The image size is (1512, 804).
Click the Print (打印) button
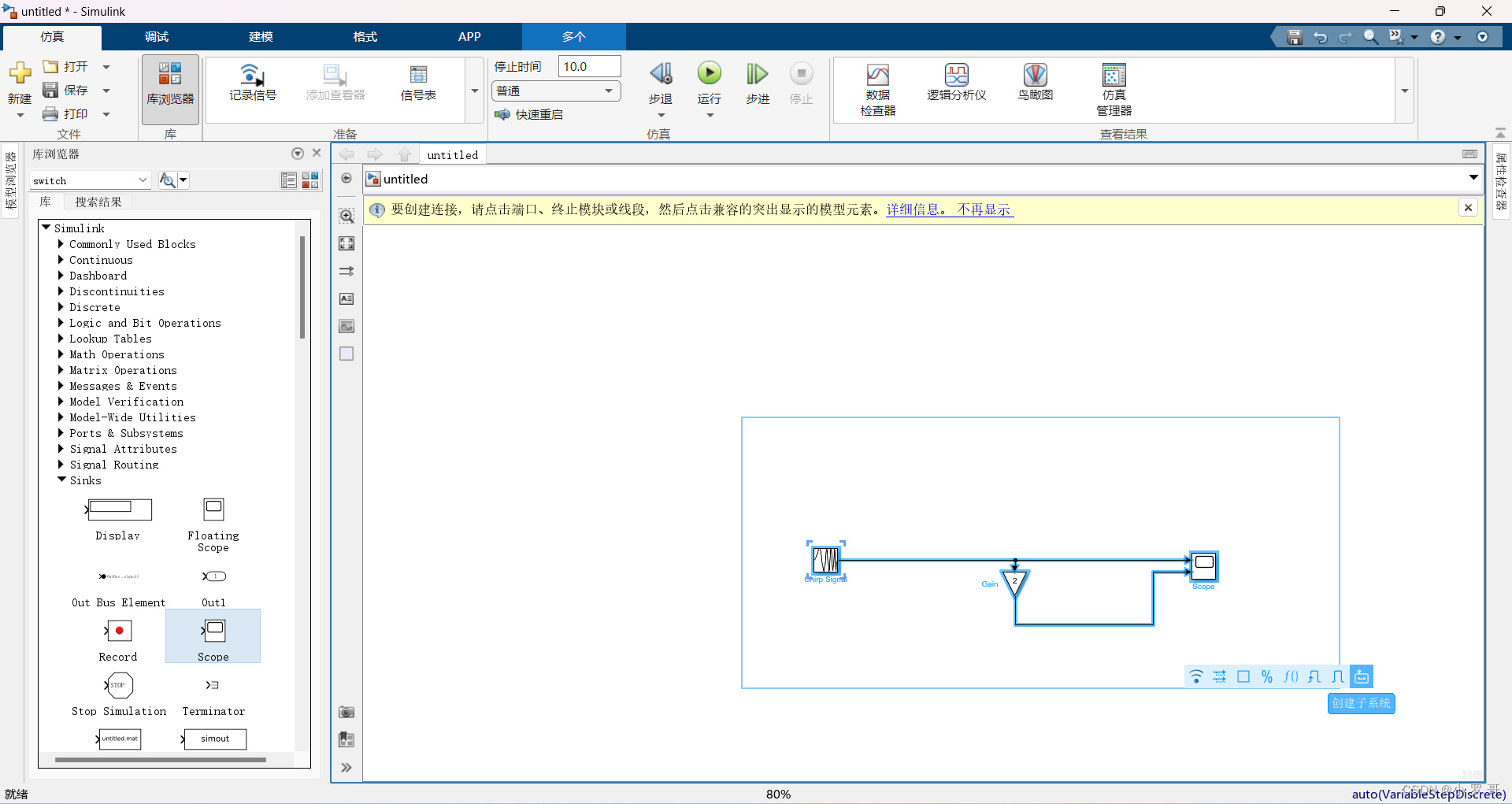65,114
